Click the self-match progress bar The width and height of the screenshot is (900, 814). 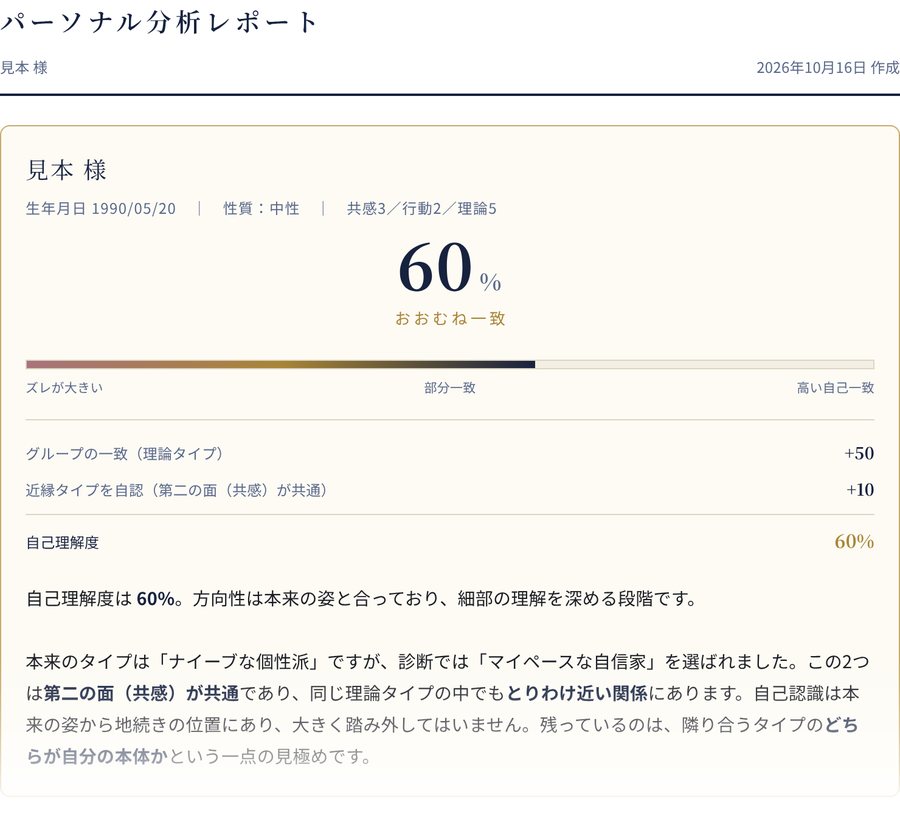coord(450,365)
